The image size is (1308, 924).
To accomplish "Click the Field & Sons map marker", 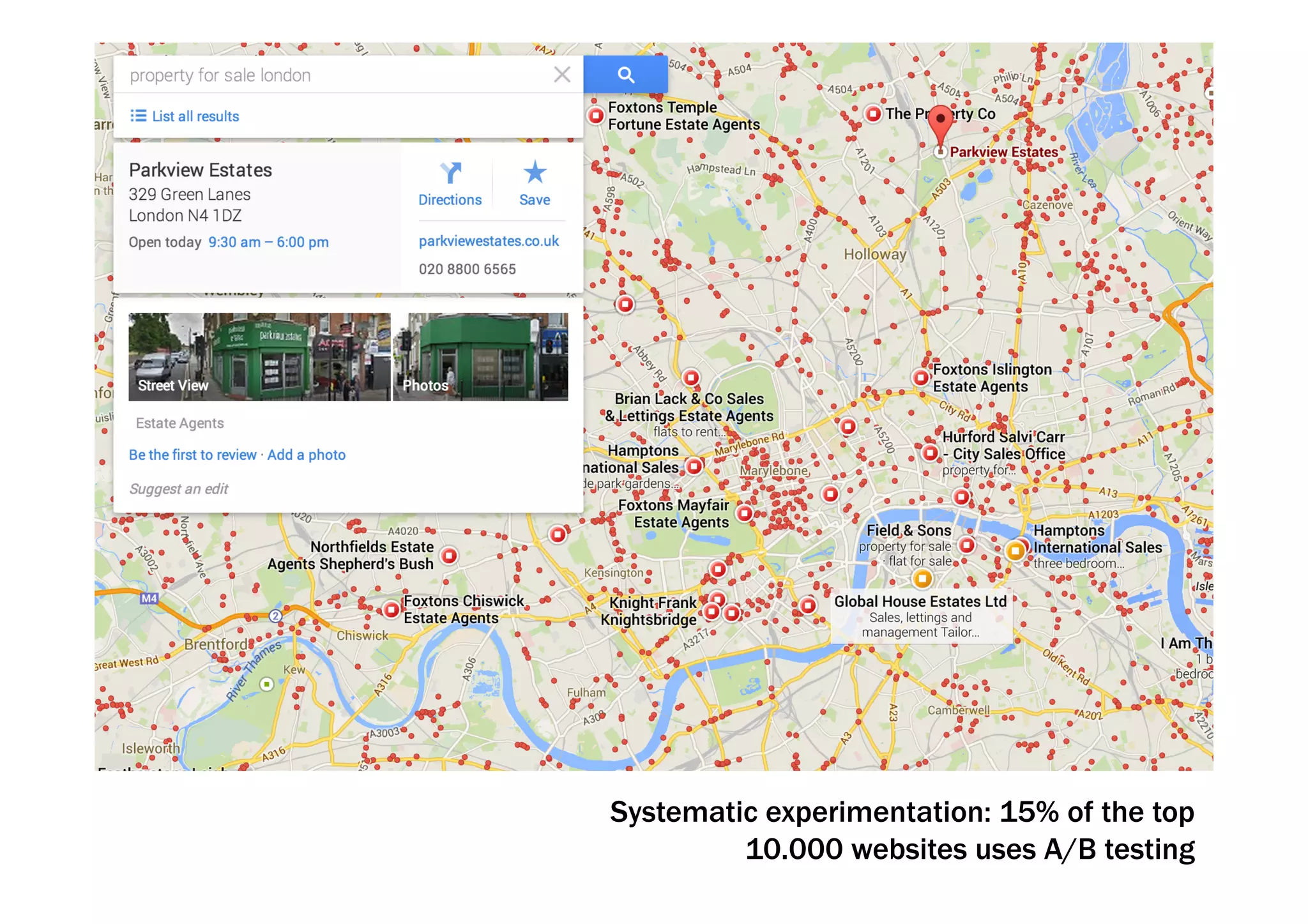I will 967,545.
